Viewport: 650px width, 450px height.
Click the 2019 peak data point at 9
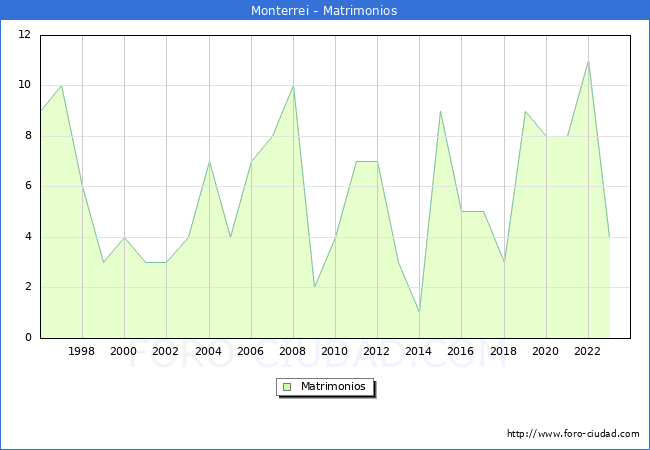point(525,111)
